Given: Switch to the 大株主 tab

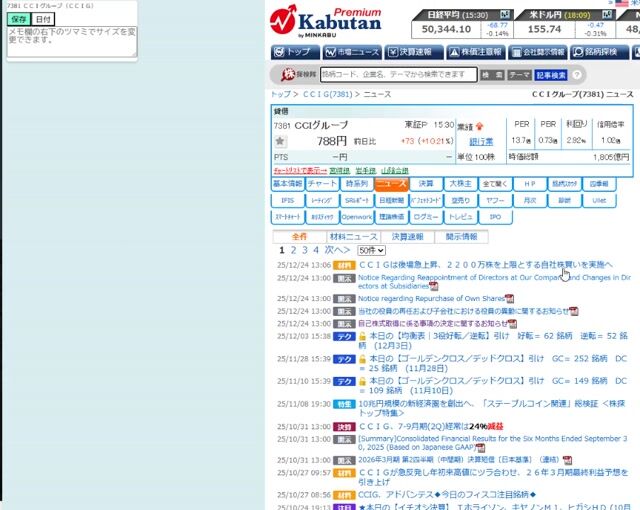Looking at the screenshot, I should coord(460,184).
